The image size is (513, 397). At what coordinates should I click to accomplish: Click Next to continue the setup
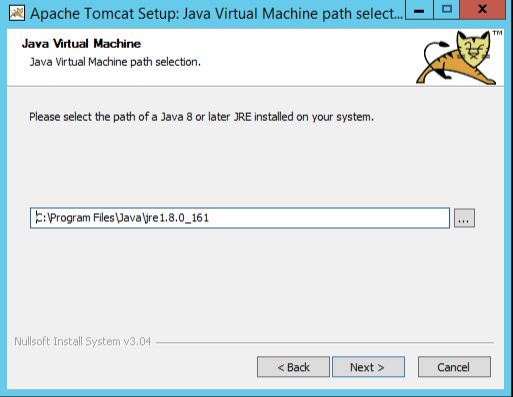tap(368, 367)
